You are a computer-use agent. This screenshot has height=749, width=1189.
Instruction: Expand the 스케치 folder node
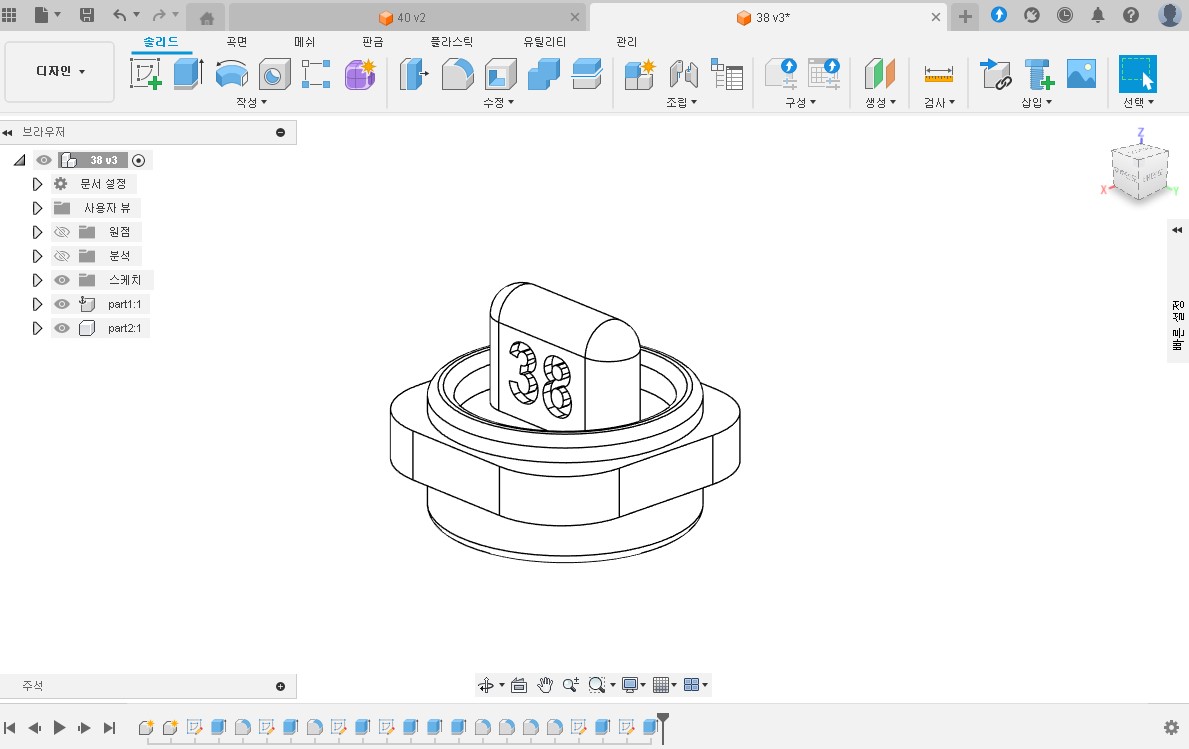click(36, 280)
